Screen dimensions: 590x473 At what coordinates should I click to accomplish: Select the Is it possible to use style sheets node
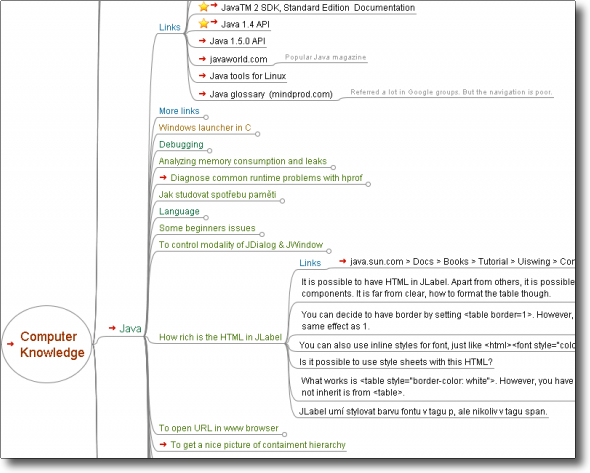395,362
